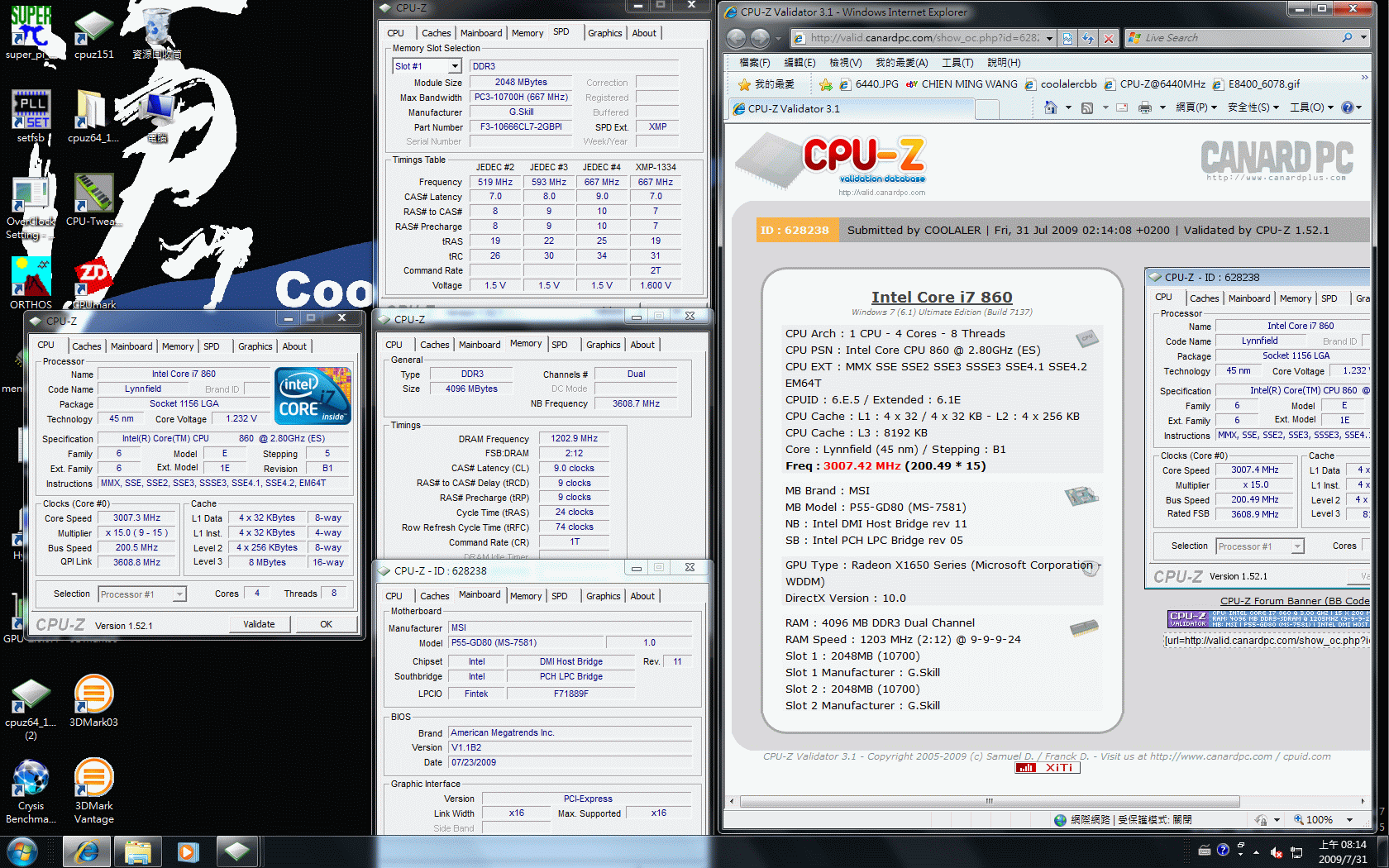
Task: Open the OverClock Setting desktop shortcut
Action: click(x=31, y=208)
